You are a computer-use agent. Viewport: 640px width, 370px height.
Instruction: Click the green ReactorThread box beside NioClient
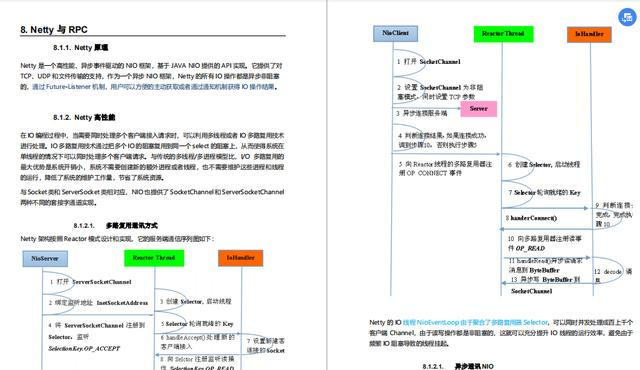503,34
